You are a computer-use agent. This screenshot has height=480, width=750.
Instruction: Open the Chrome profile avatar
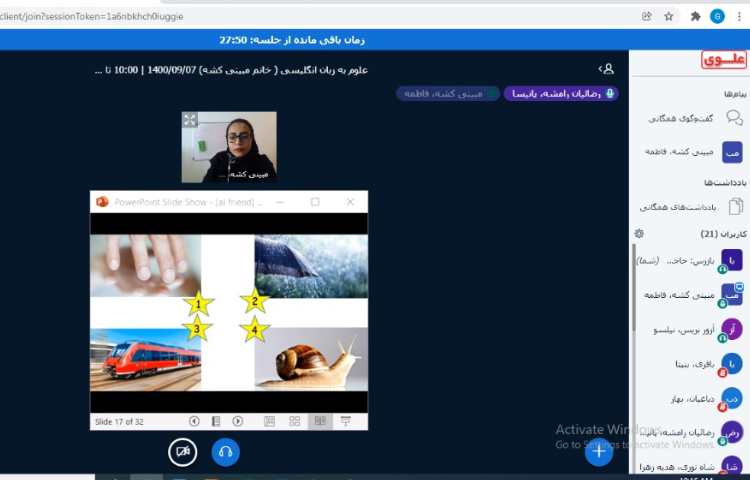pos(717,16)
